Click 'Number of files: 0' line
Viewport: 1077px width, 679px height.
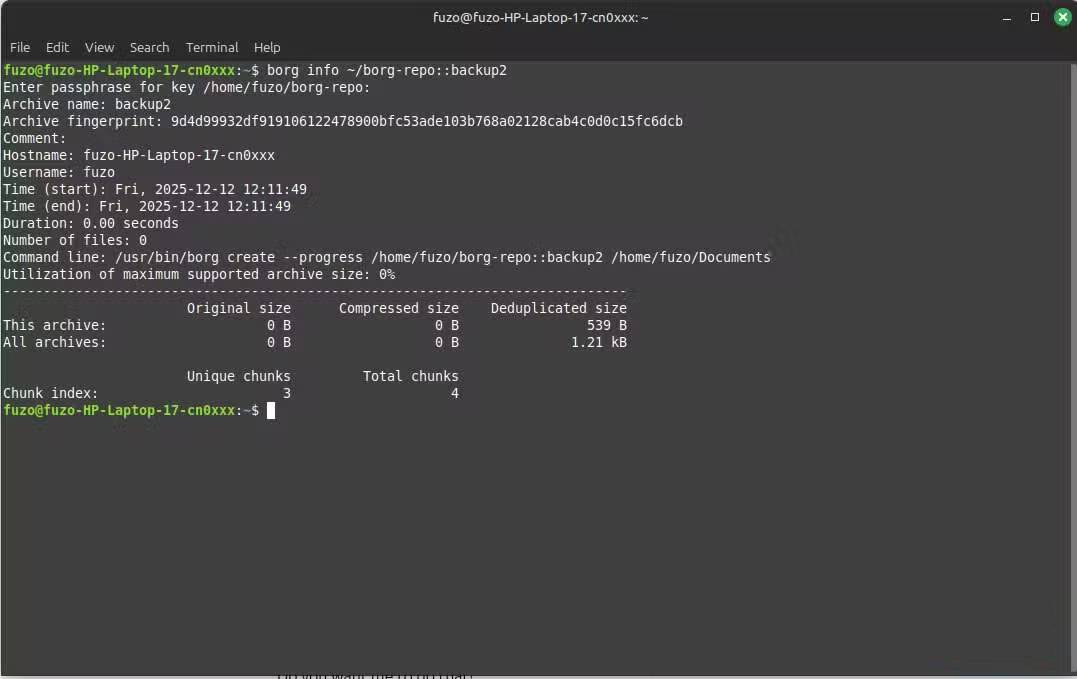click(75, 240)
